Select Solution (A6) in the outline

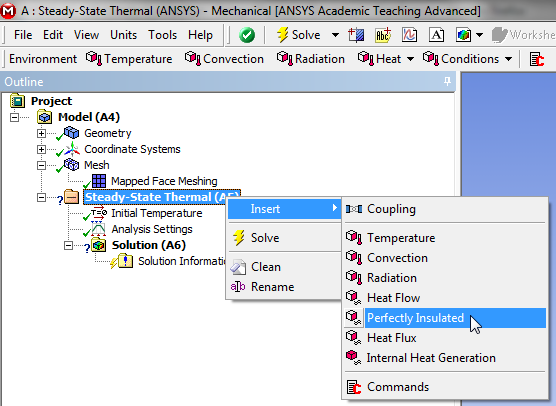click(x=149, y=245)
